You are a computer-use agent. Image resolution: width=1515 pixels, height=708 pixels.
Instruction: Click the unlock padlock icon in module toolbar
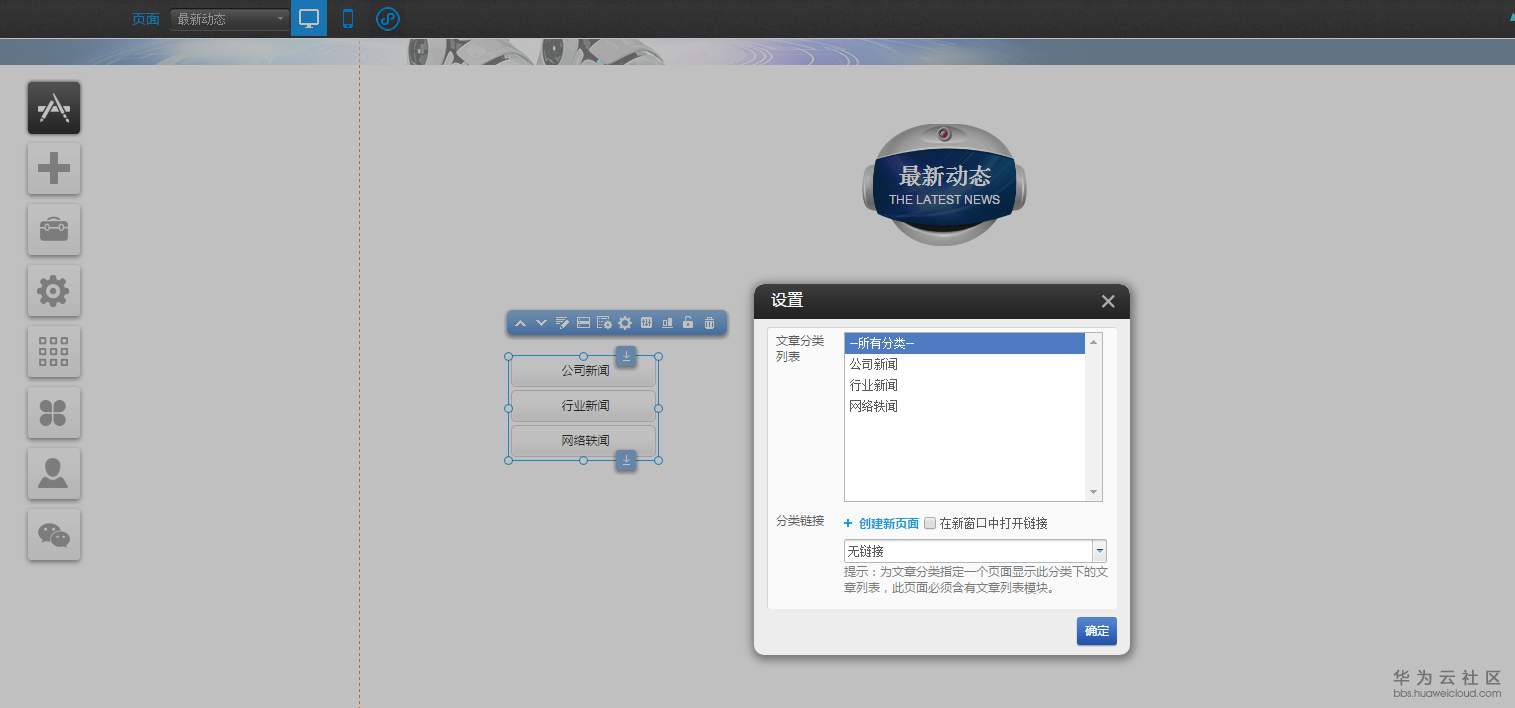pos(688,323)
